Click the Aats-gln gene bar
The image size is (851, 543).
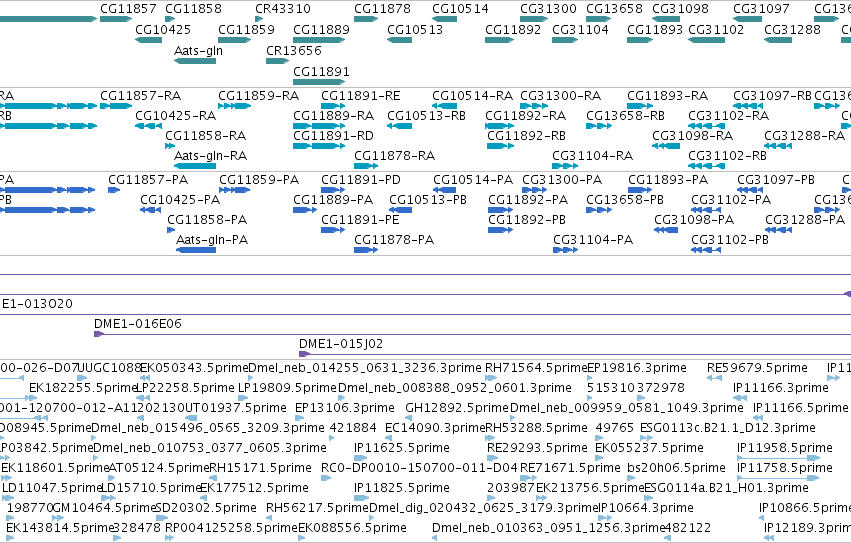[x=195, y=61]
